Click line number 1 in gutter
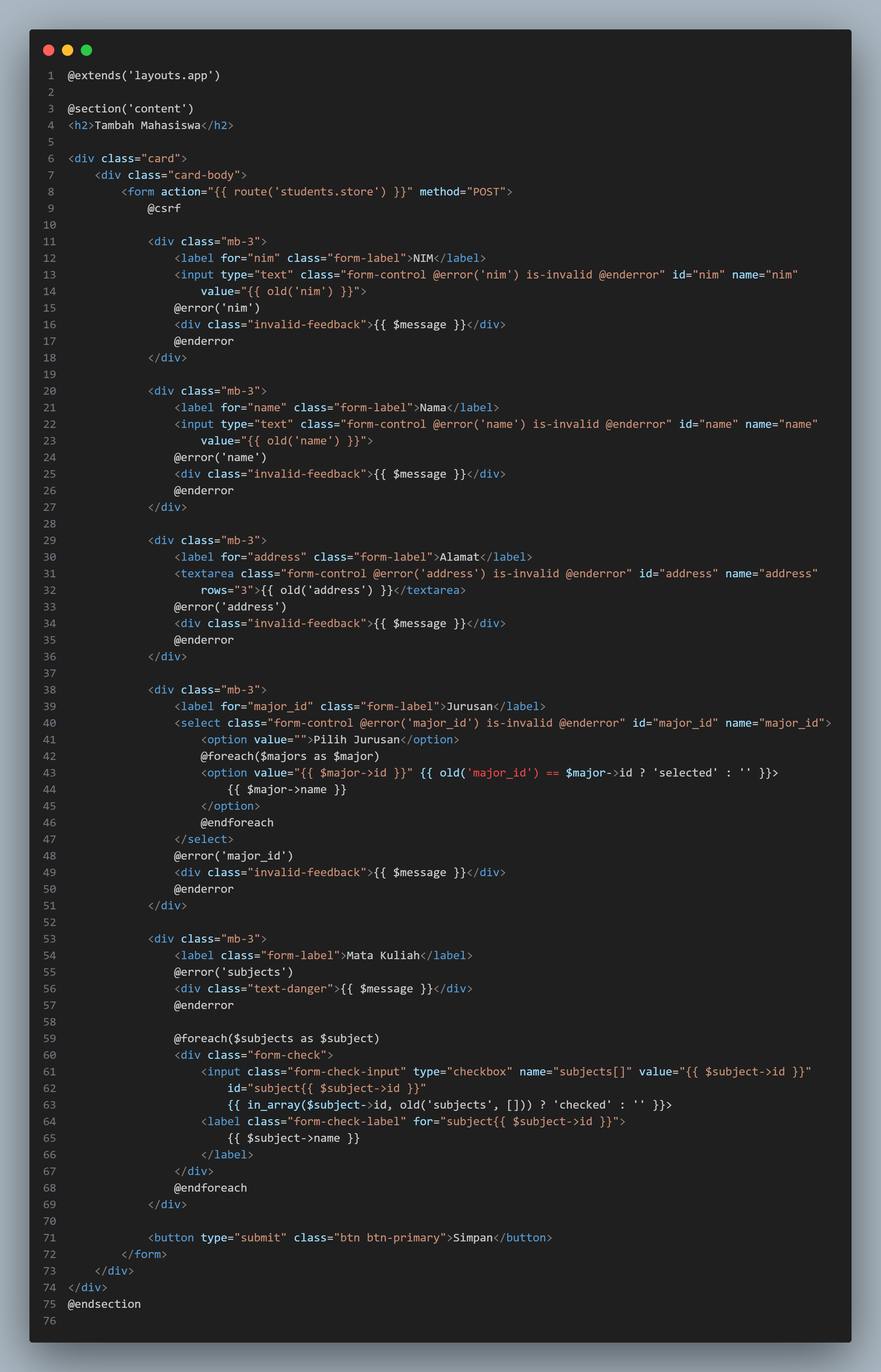Viewport: 881px width, 1372px height. click(51, 75)
